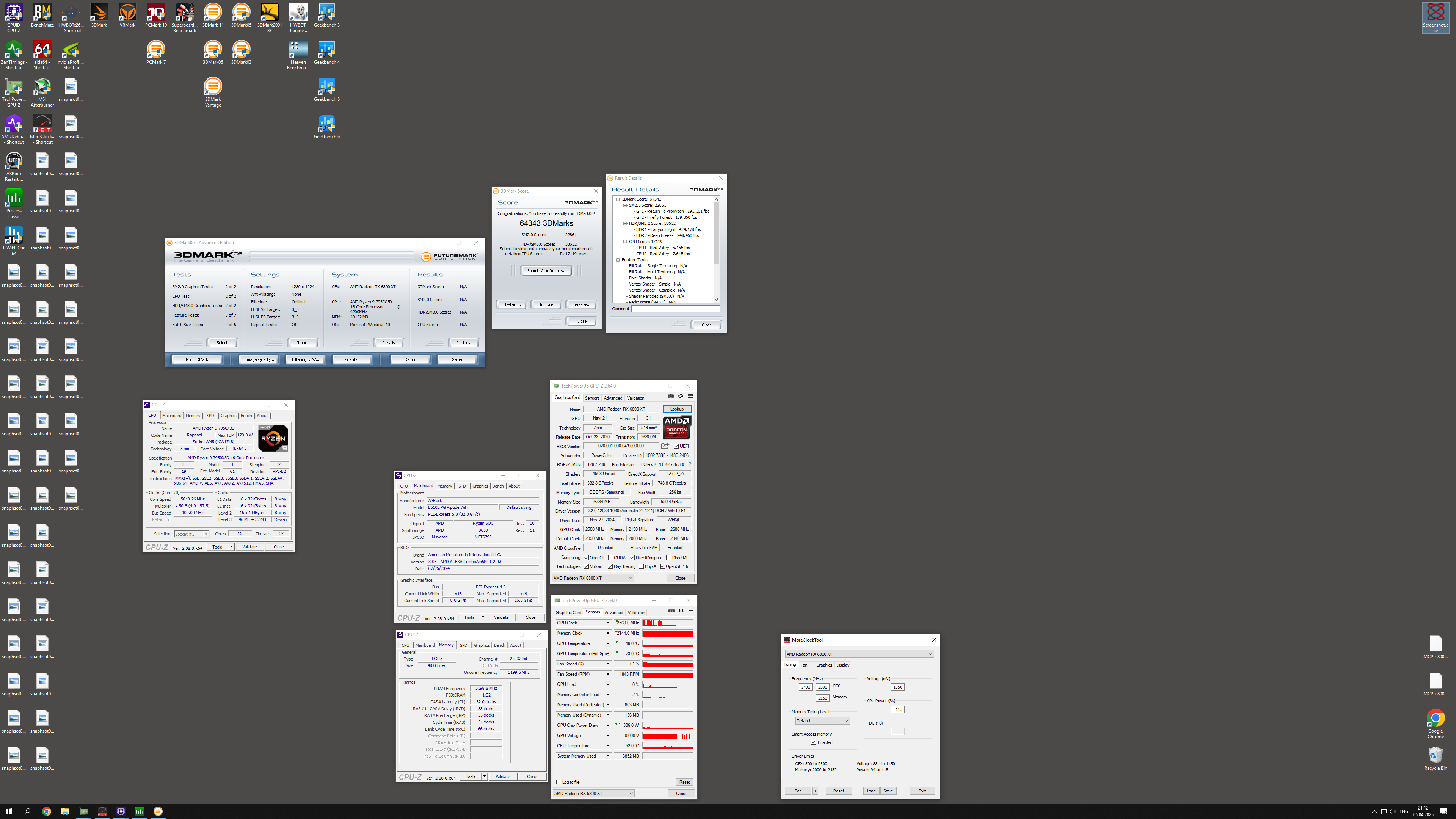Image resolution: width=1456 pixels, height=819 pixels.
Task: Open Memory Timing Level dropdown in MoreClockTool
Action: [822, 721]
